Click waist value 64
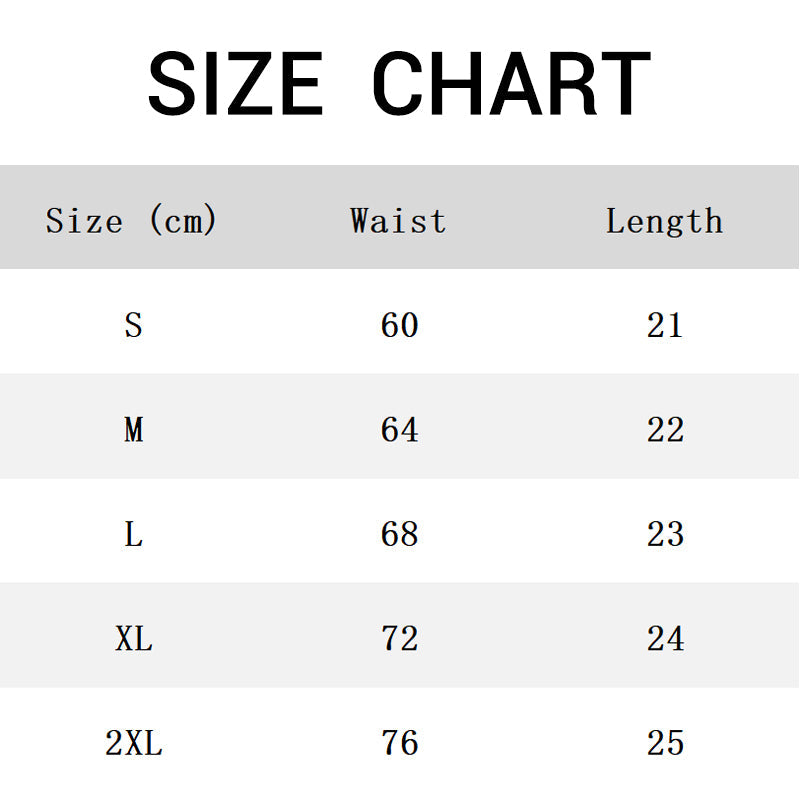800x800 pixels. click(x=399, y=430)
